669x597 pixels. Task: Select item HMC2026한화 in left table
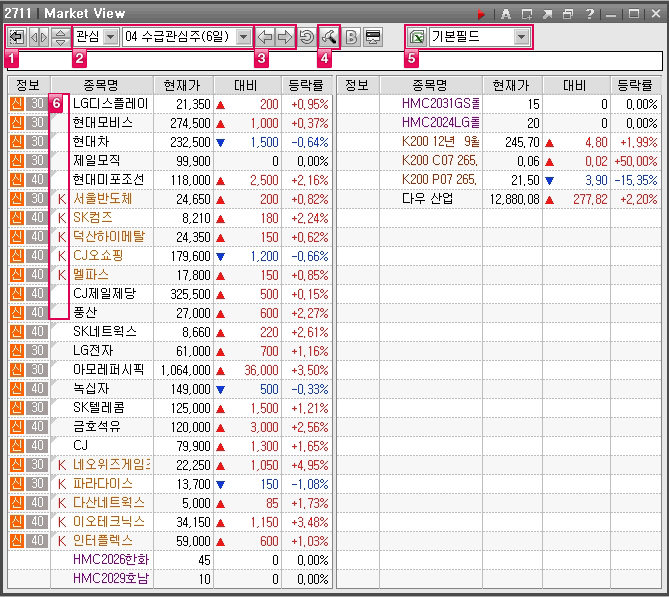pos(111,560)
